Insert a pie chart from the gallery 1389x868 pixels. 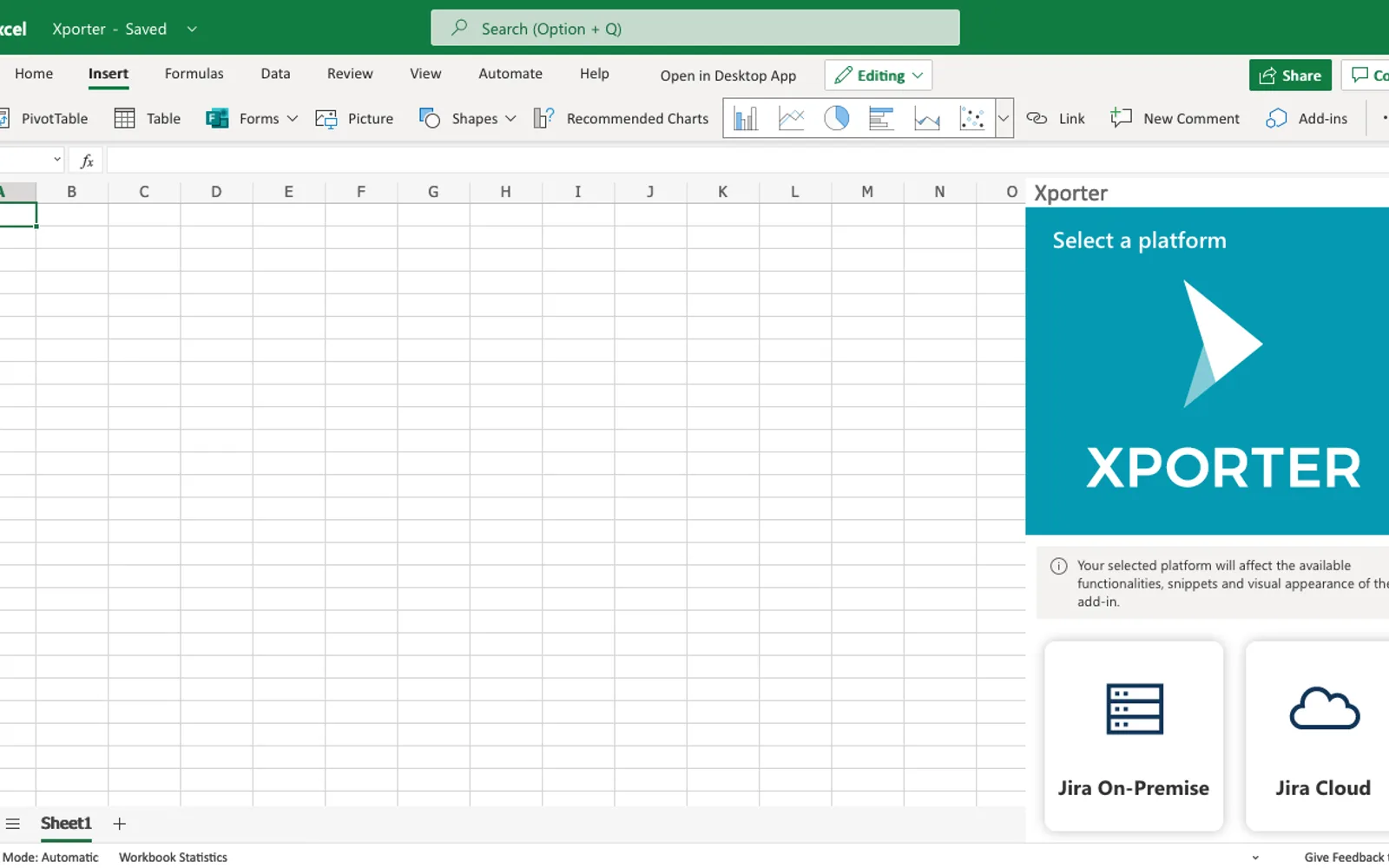(836, 118)
